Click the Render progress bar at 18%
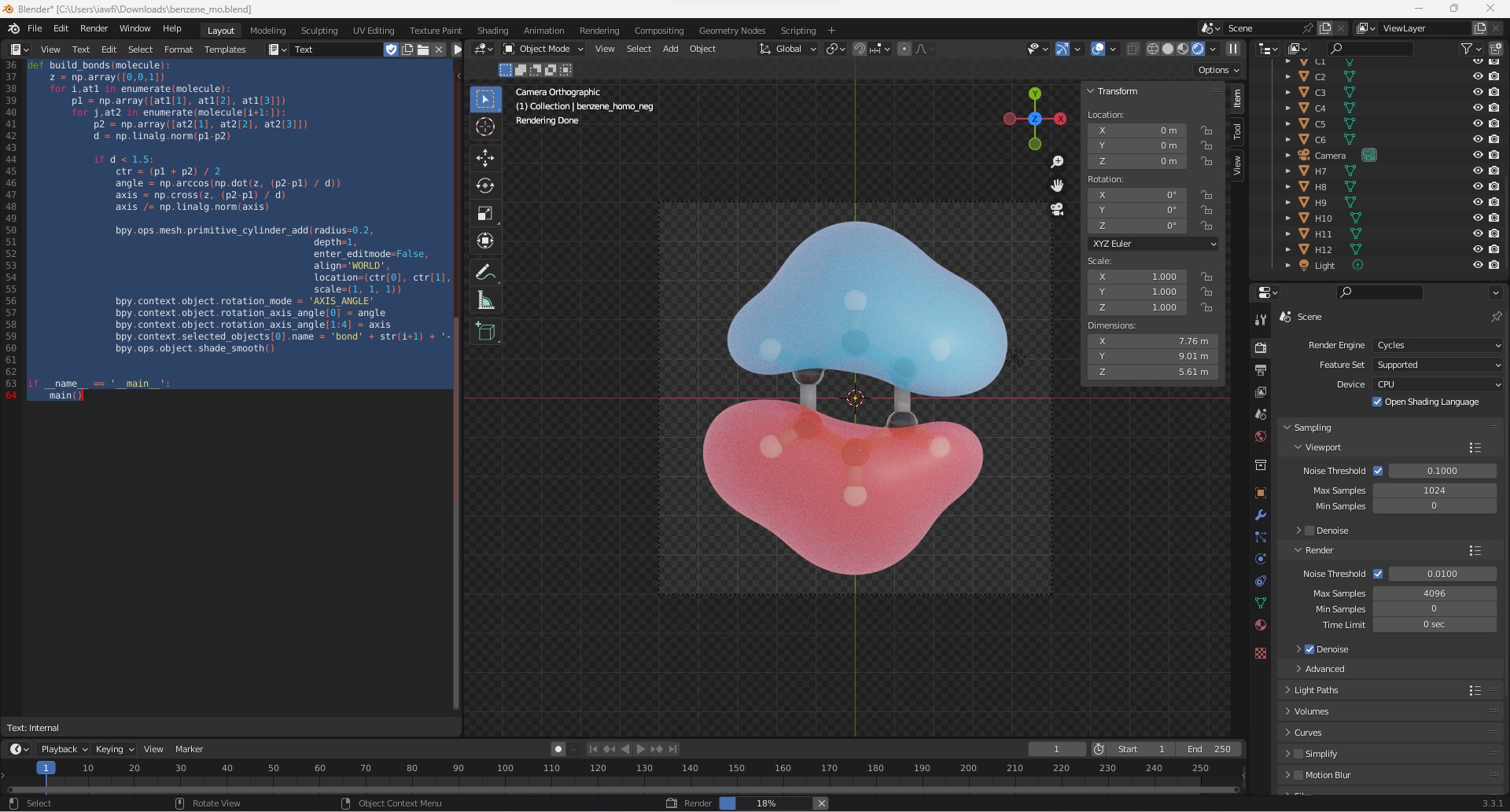1510x812 pixels. click(766, 803)
